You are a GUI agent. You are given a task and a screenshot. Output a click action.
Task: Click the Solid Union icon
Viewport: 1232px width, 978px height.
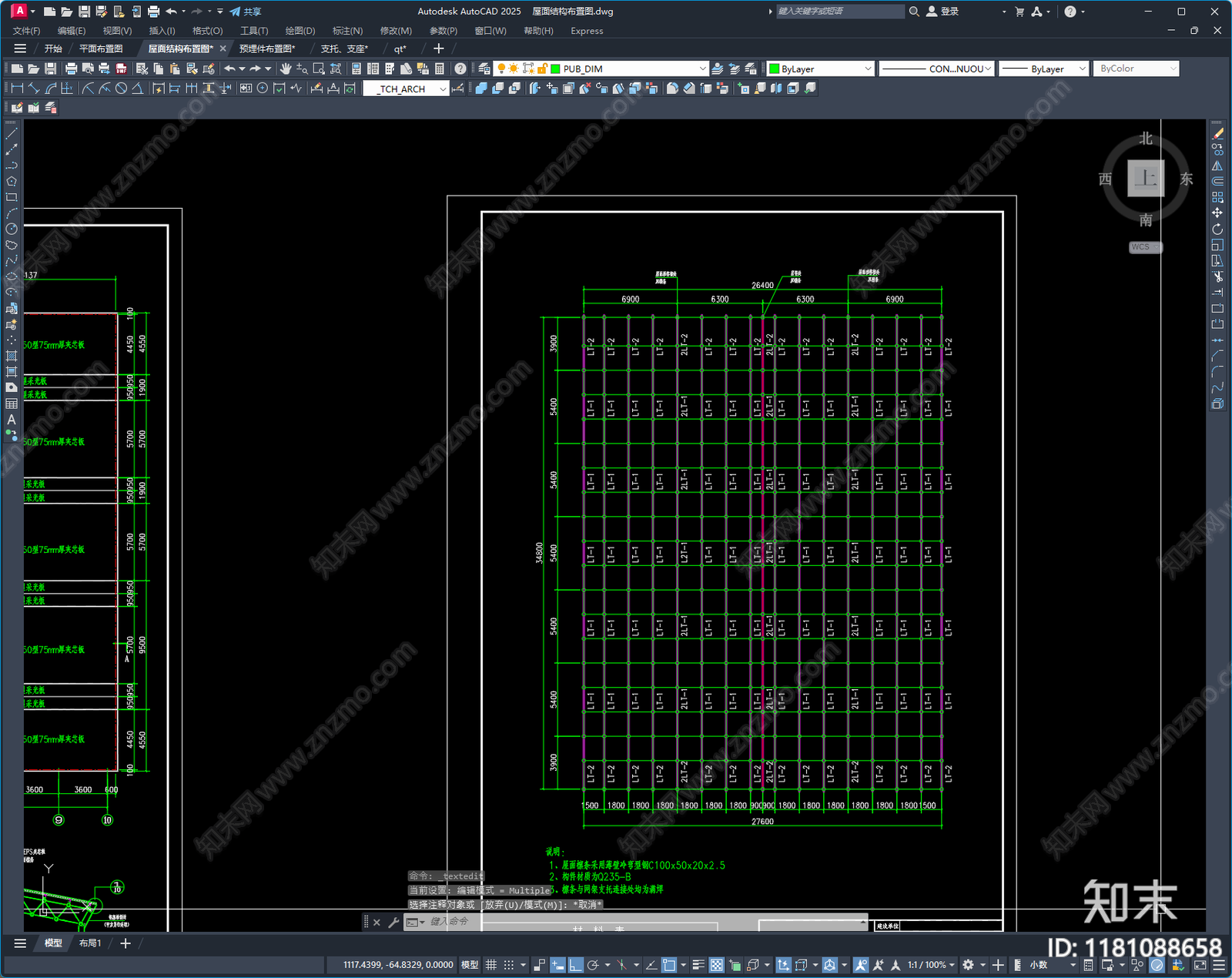481,89
